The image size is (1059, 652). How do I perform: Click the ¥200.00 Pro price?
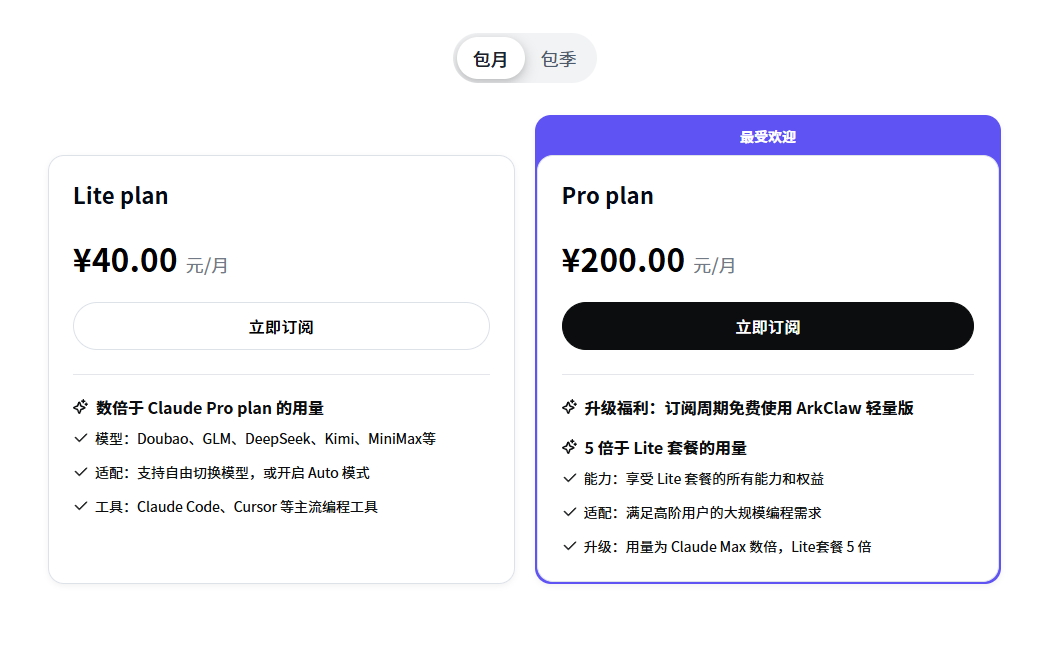(x=624, y=261)
